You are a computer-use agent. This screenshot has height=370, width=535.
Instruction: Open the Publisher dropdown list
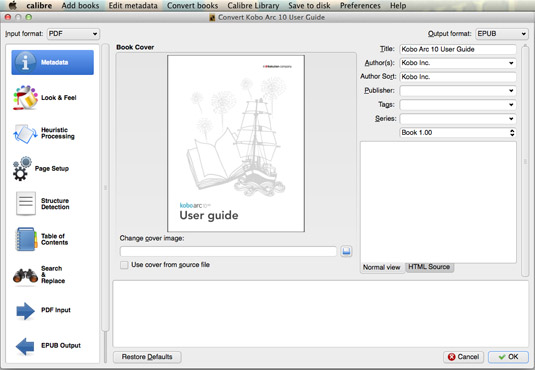click(458, 91)
